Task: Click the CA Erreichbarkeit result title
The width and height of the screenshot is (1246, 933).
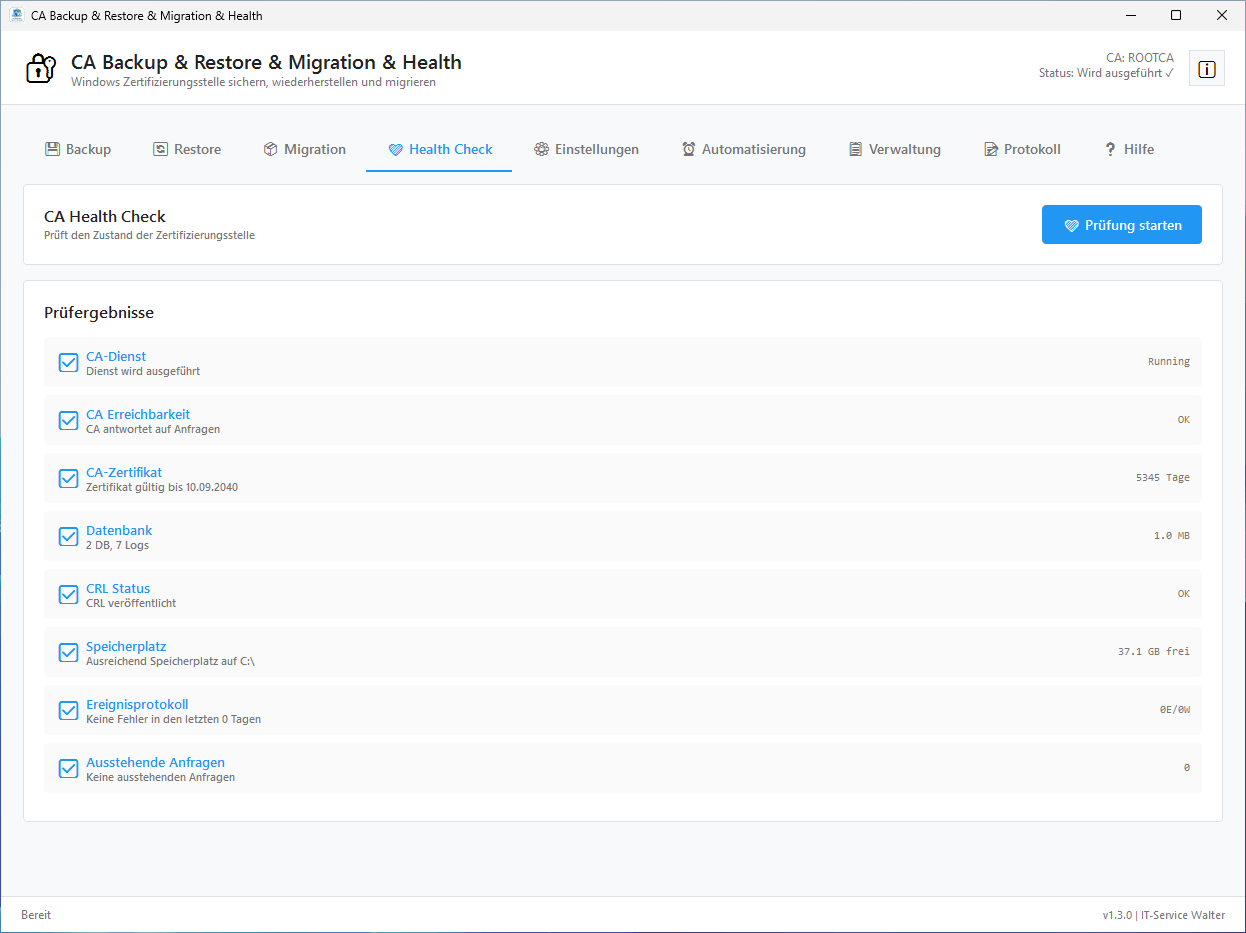Action: click(x=138, y=414)
